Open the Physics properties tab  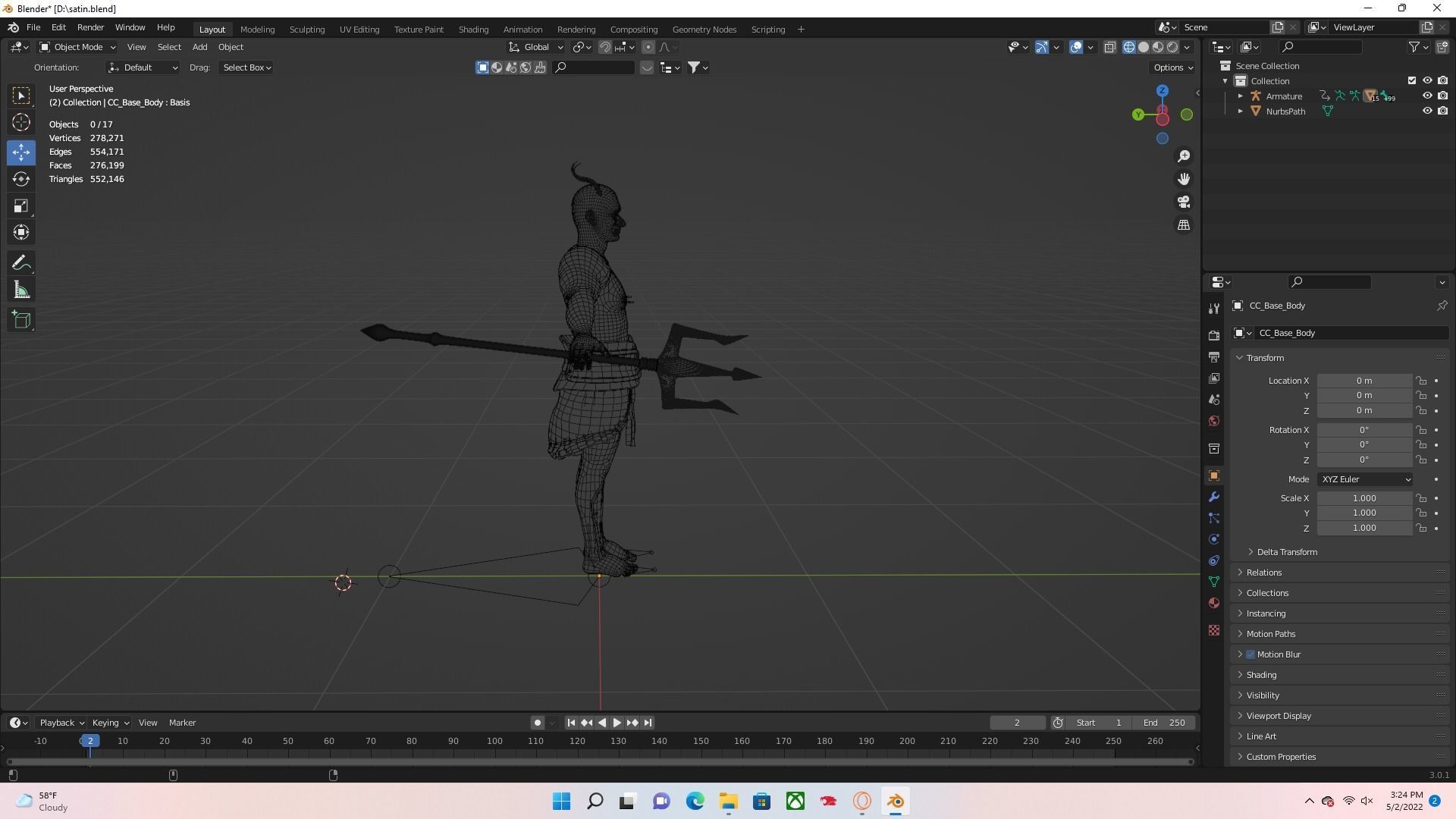1214,539
